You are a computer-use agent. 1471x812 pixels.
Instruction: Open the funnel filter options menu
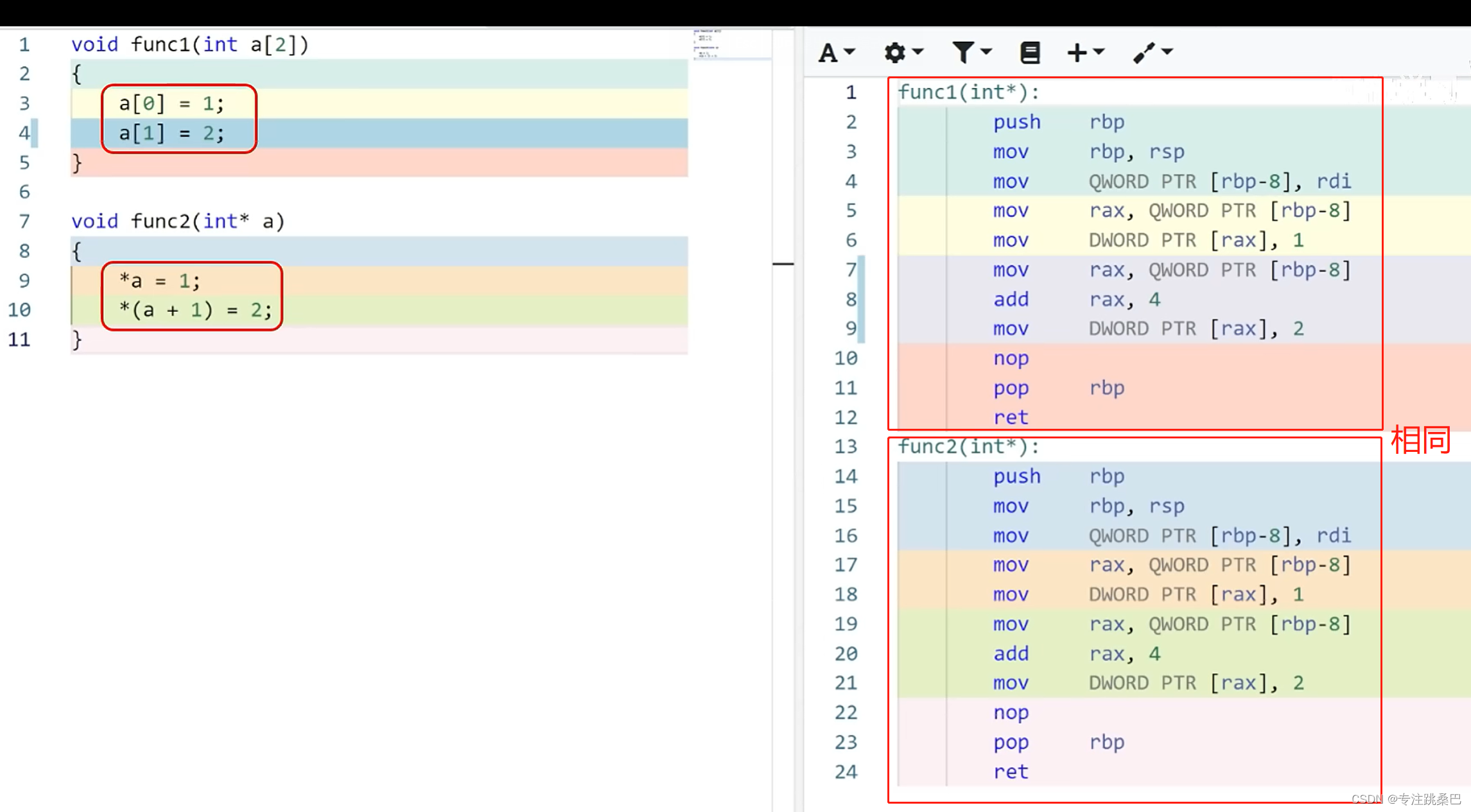(963, 53)
